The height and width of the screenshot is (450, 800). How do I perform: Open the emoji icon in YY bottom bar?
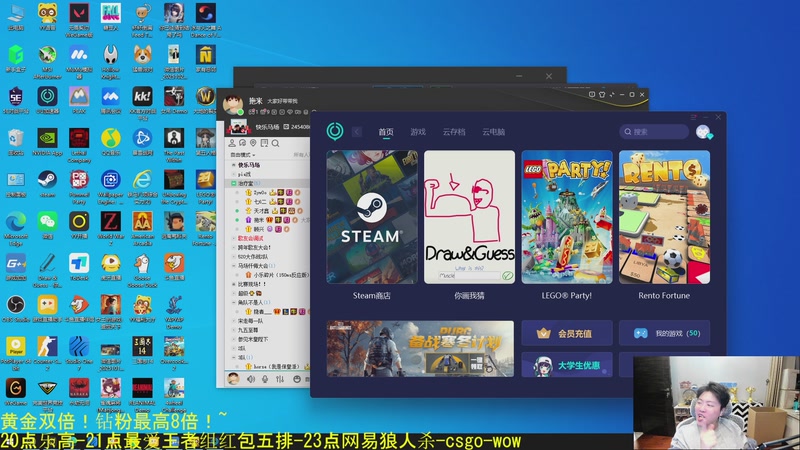[297, 379]
